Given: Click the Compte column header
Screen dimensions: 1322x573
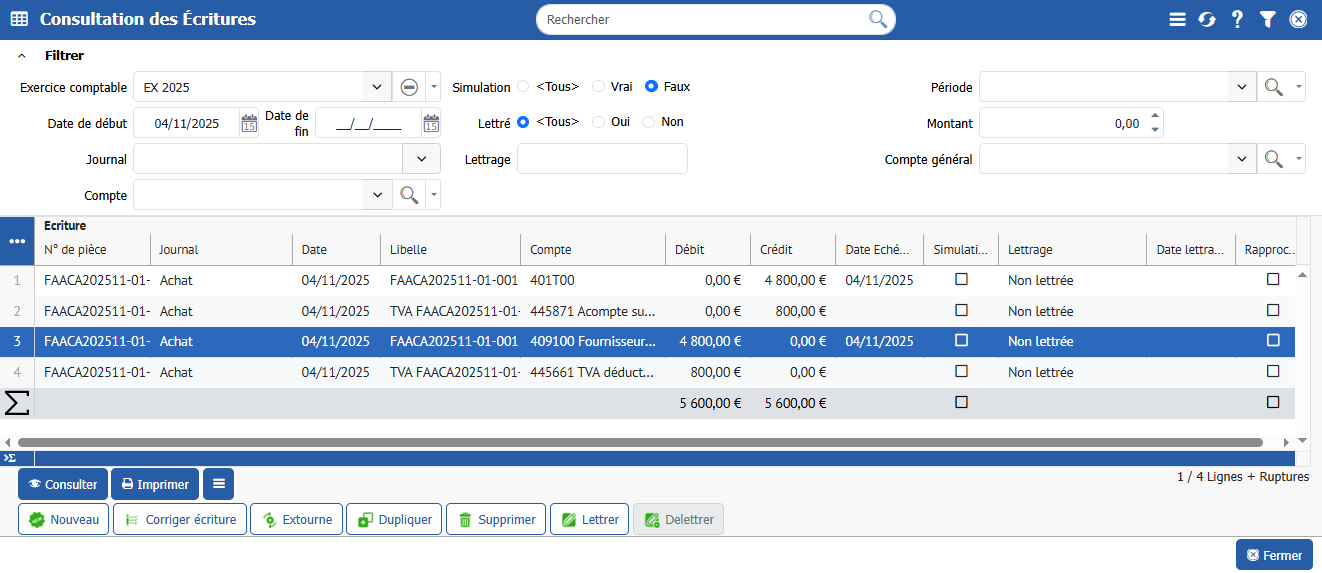Looking at the screenshot, I should [551, 250].
